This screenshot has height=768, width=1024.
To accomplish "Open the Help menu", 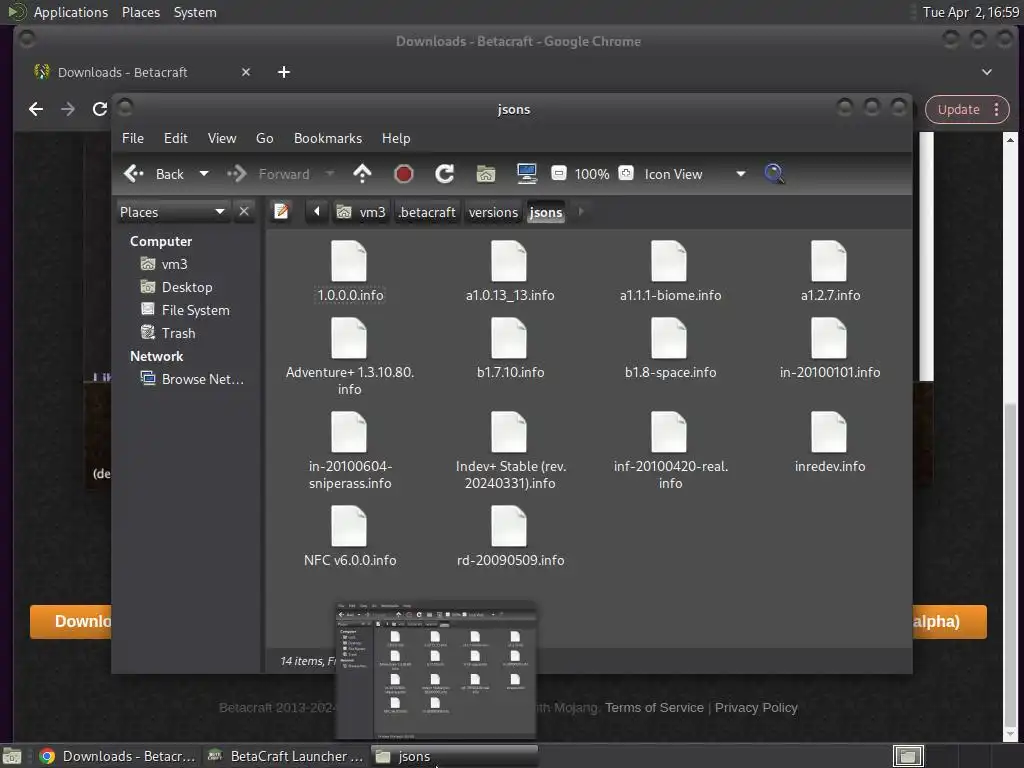I will (x=396, y=138).
